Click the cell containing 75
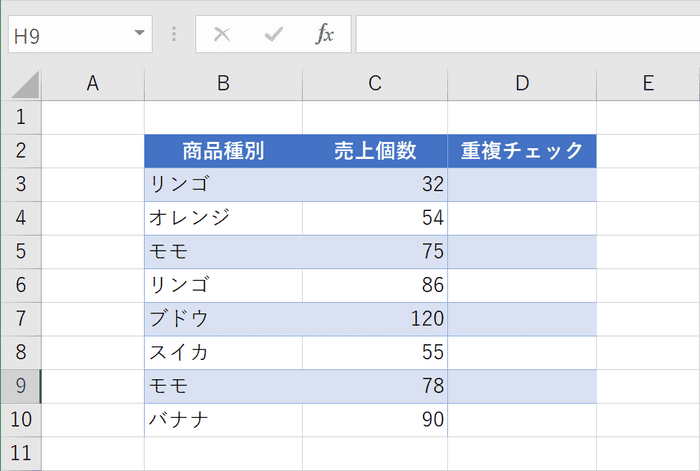 (x=375, y=252)
